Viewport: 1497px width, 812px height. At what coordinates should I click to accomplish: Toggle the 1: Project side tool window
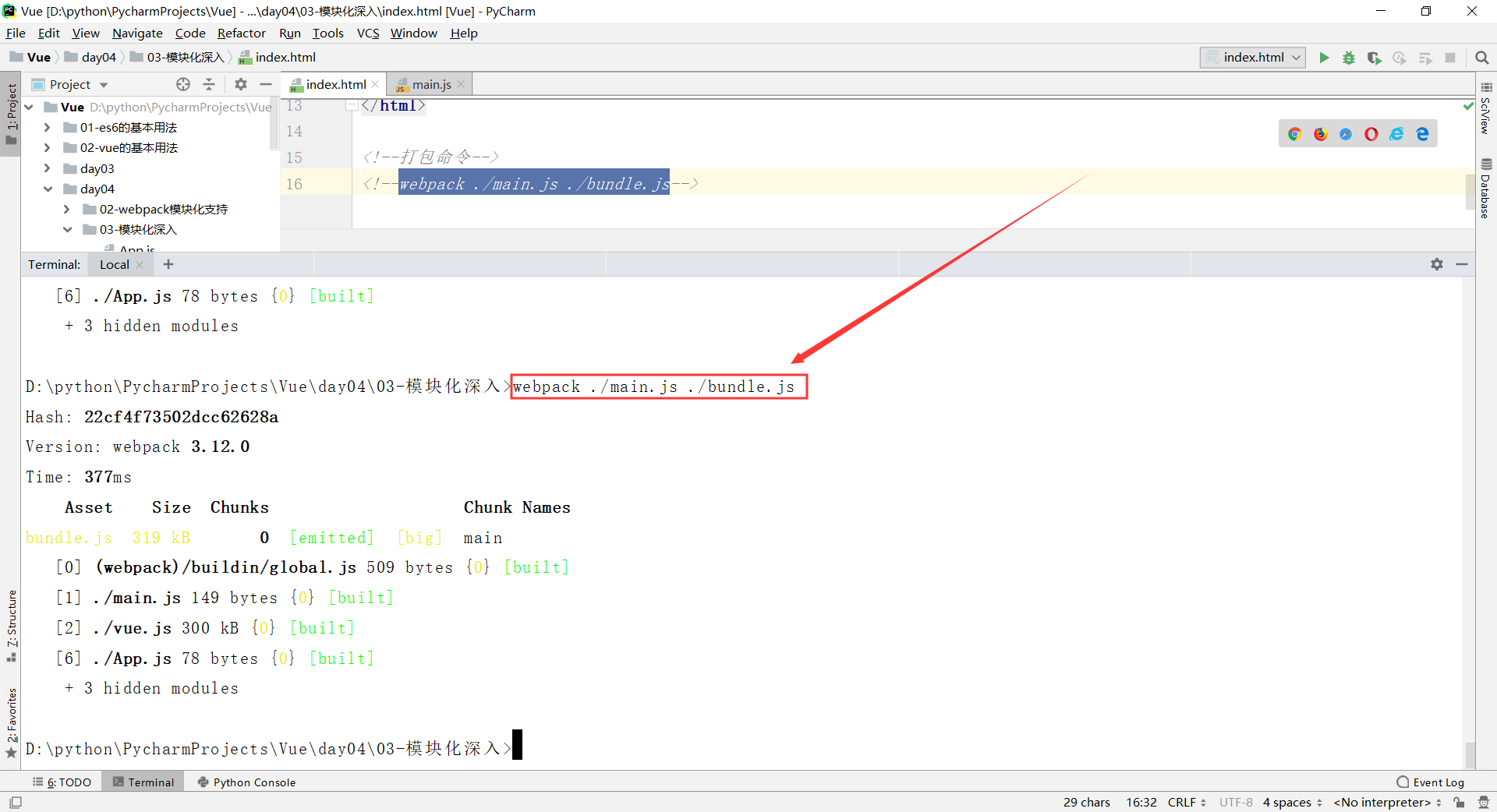pyautogui.click(x=11, y=115)
